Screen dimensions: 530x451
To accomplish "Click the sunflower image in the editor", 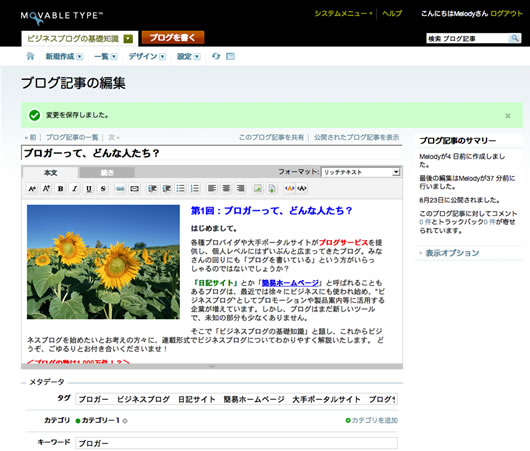I will 103,262.
